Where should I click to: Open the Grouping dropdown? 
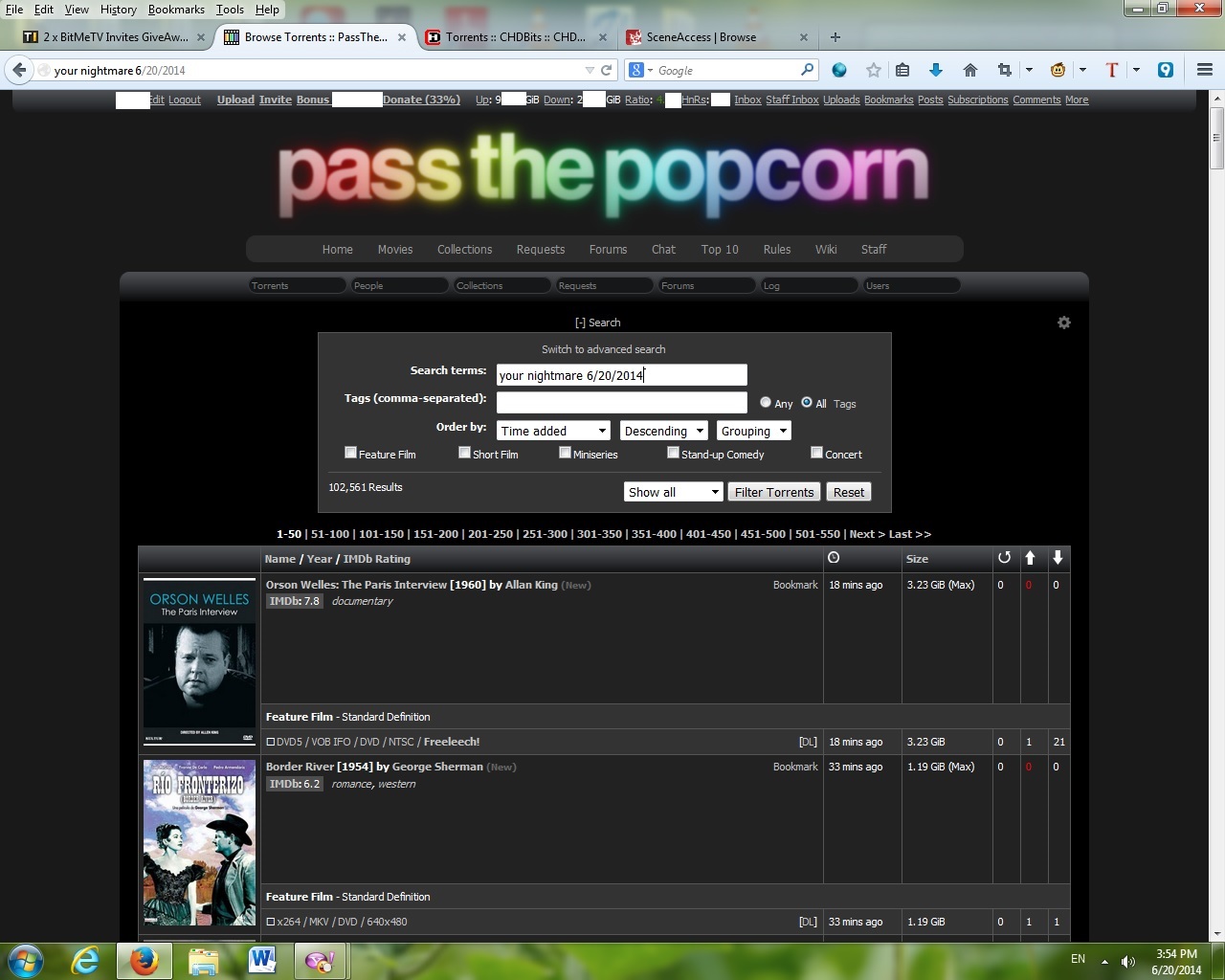(x=754, y=431)
